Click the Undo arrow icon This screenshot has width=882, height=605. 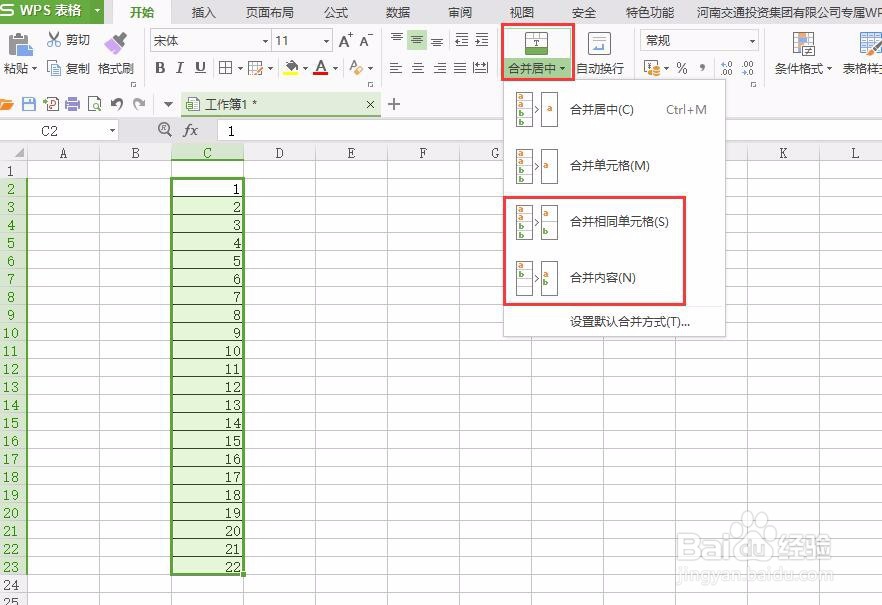[x=119, y=103]
